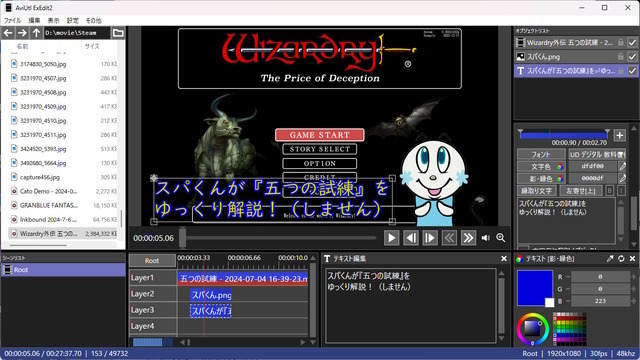Select file 3174830_5050.jpg
The image size is (640, 360).
coord(43,64)
